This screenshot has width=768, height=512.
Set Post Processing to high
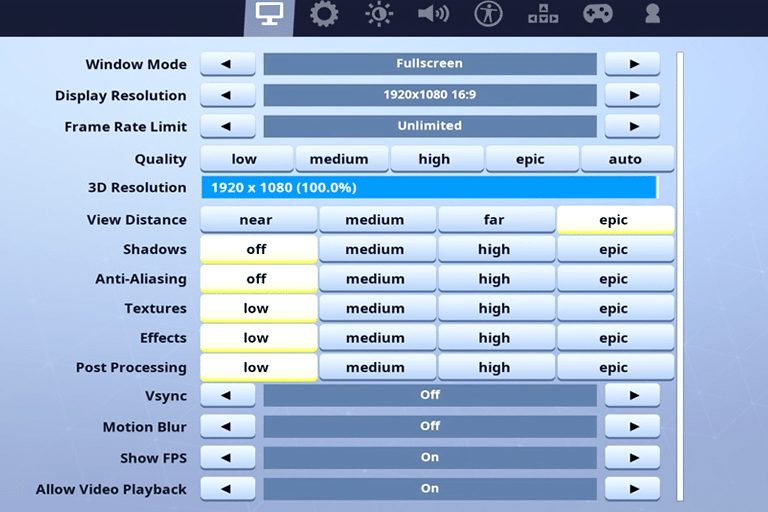(497, 367)
